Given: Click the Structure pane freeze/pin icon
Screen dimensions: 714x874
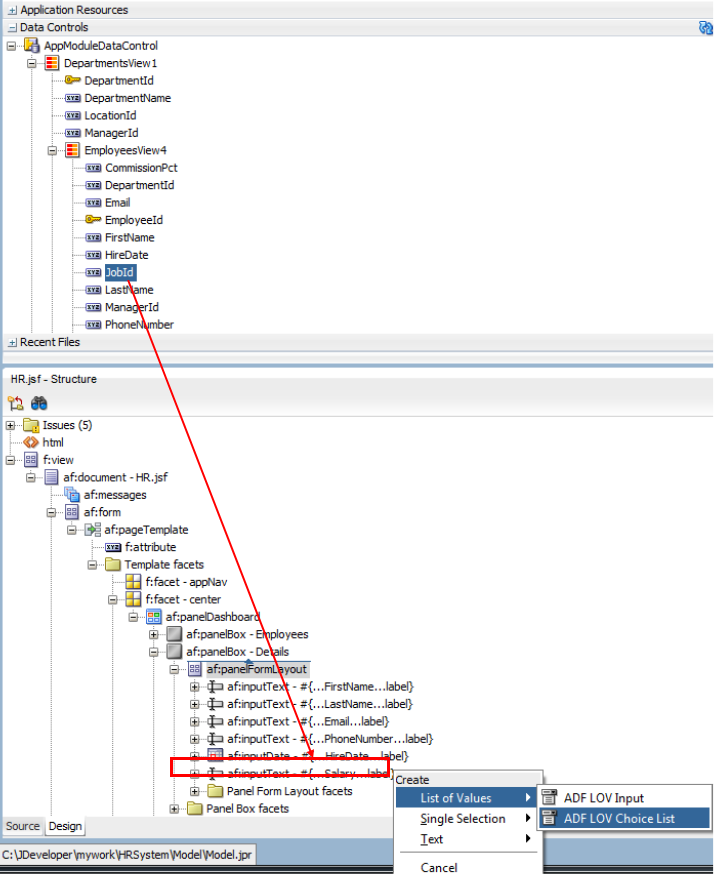Looking at the screenshot, I should [x=15, y=403].
